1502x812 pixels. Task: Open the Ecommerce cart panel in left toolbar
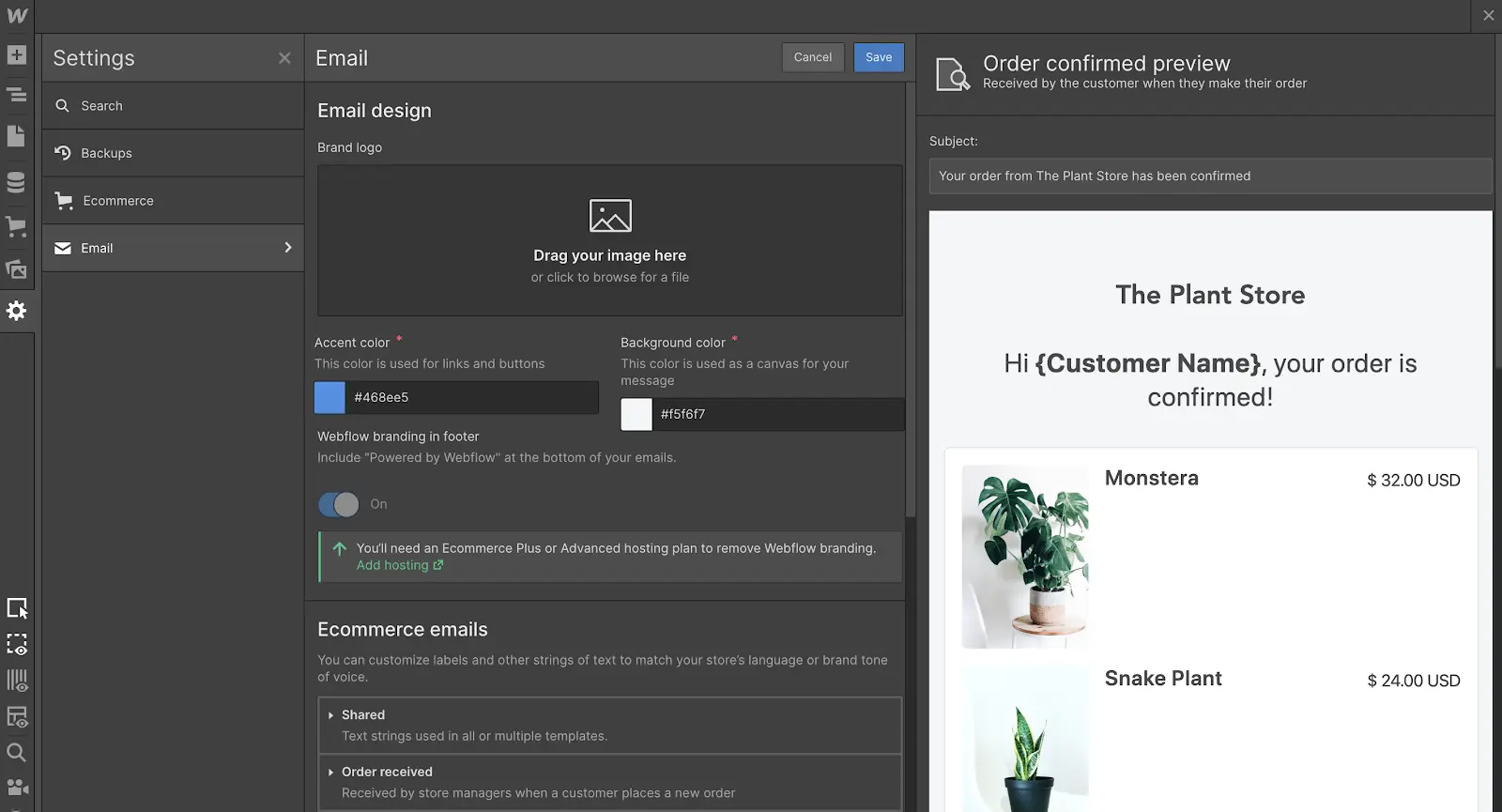(x=16, y=226)
